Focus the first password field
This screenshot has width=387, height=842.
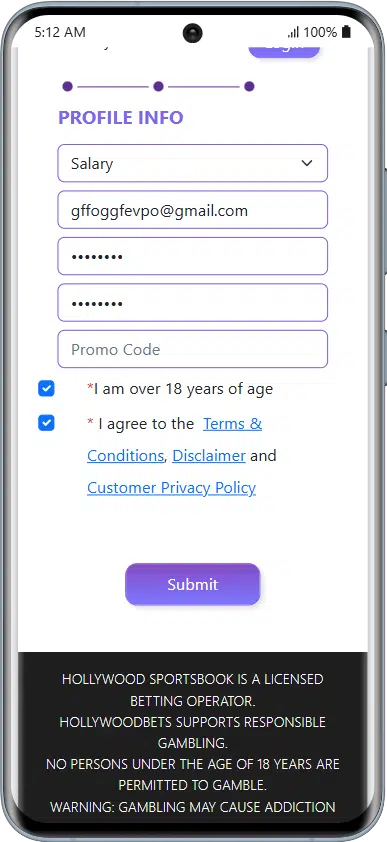(x=193, y=256)
